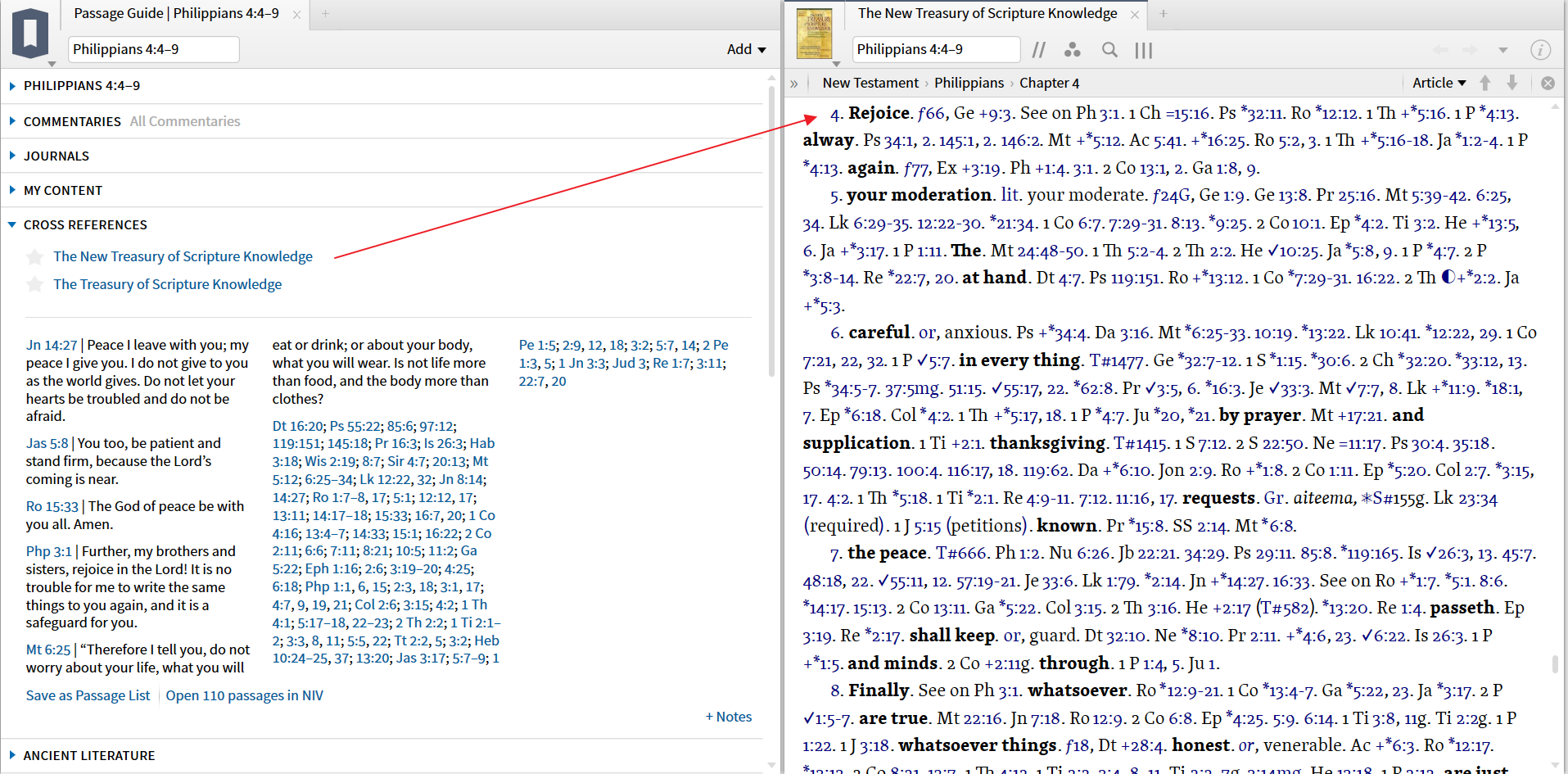The width and height of the screenshot is (1568, 774).
Task: Close The New Treasury tab
Action: [x=1135, y=14]
